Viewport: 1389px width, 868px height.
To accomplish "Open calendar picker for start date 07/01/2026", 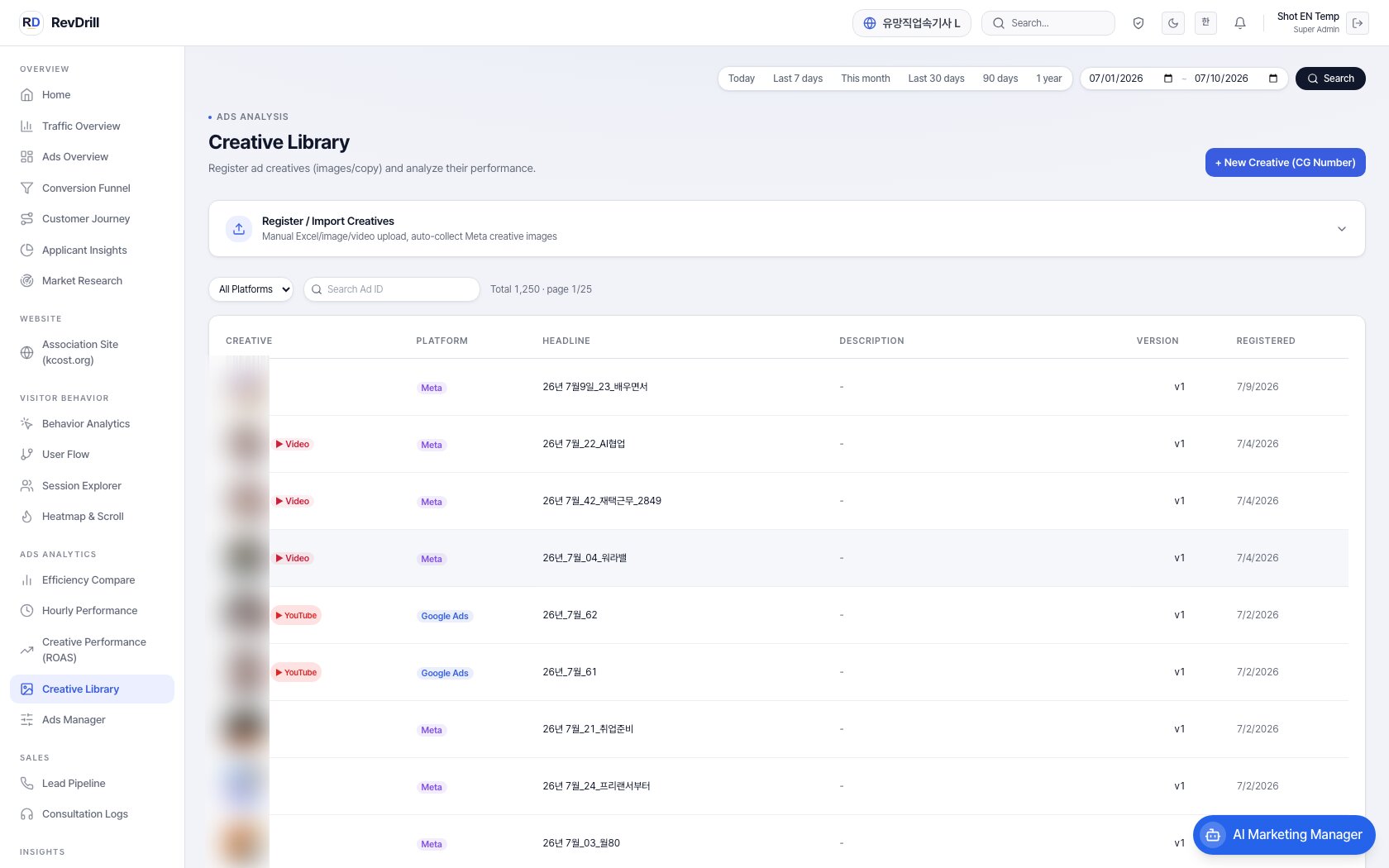I will (x=1168, y=79).
